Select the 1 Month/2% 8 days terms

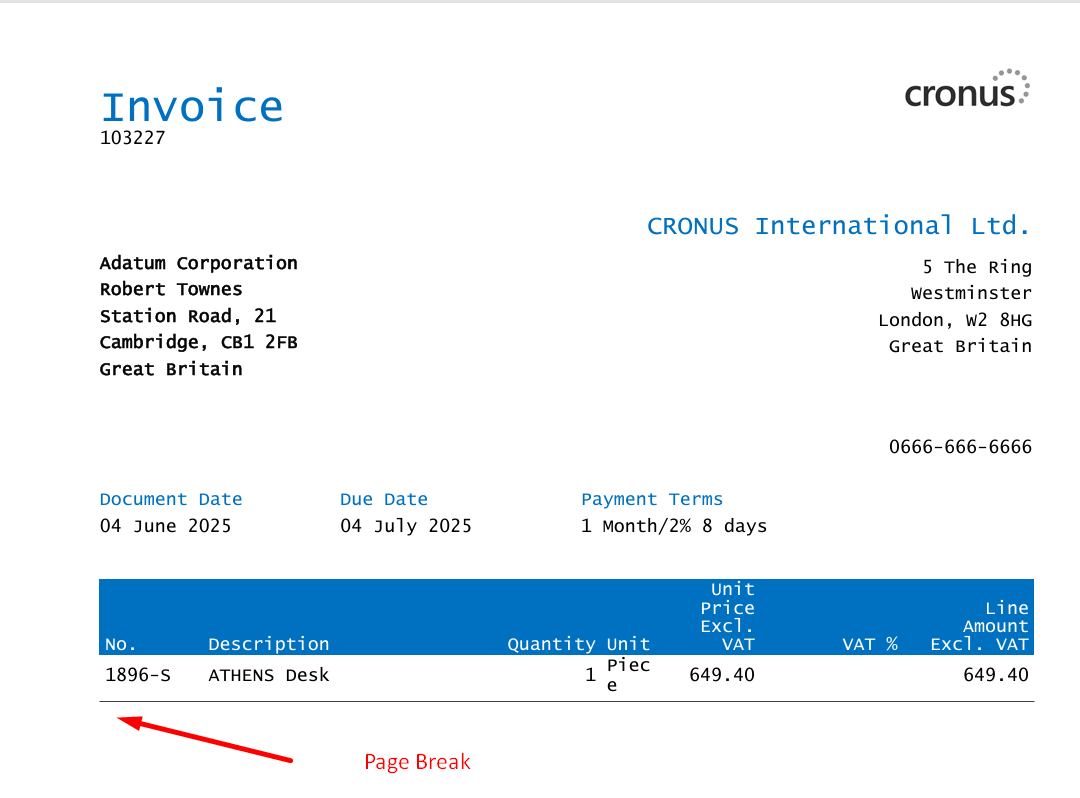coord(675,525)
